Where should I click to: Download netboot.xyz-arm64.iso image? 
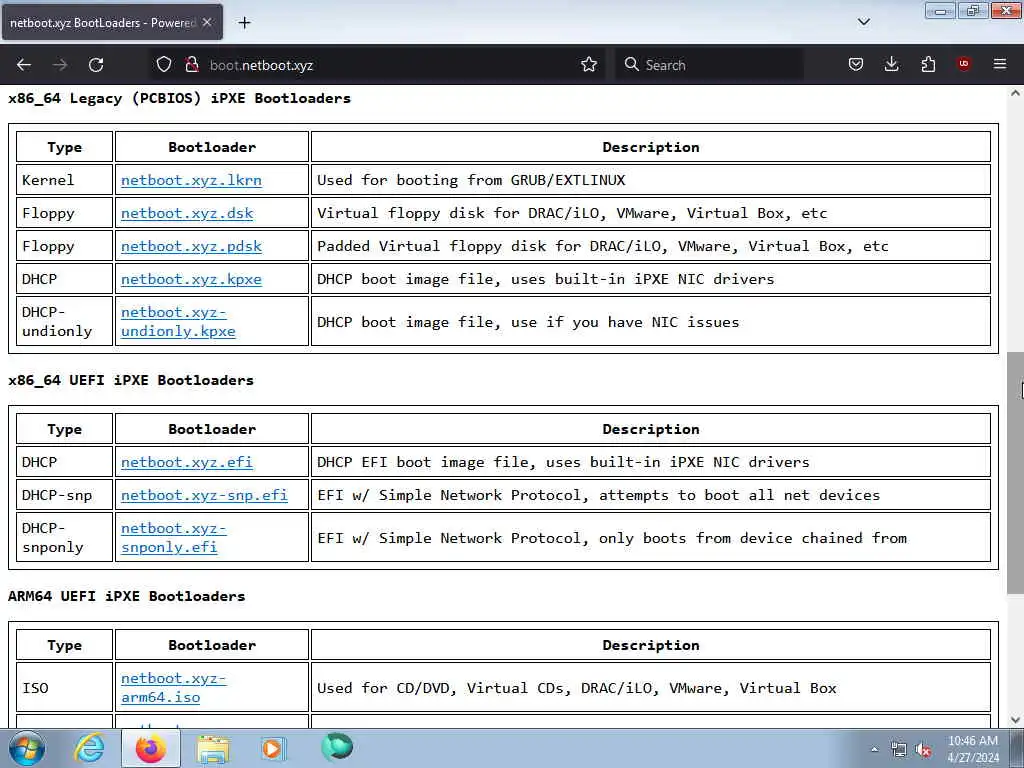174,688
